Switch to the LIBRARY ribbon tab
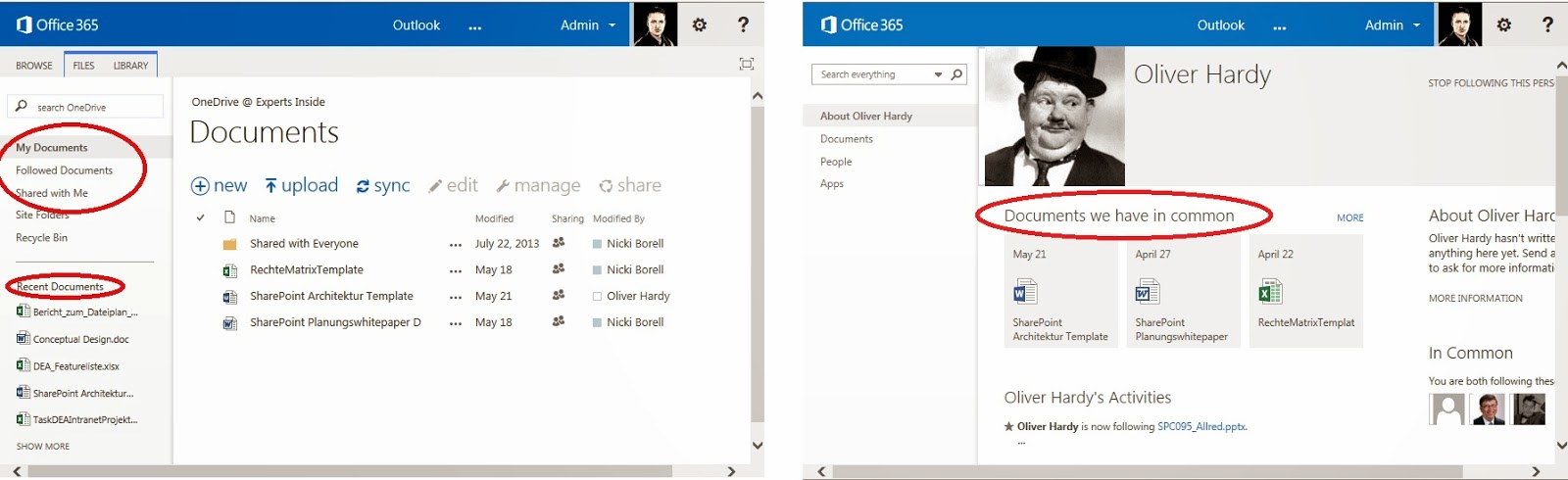This screenshot has width=1568, height=480. pos(130,66)
